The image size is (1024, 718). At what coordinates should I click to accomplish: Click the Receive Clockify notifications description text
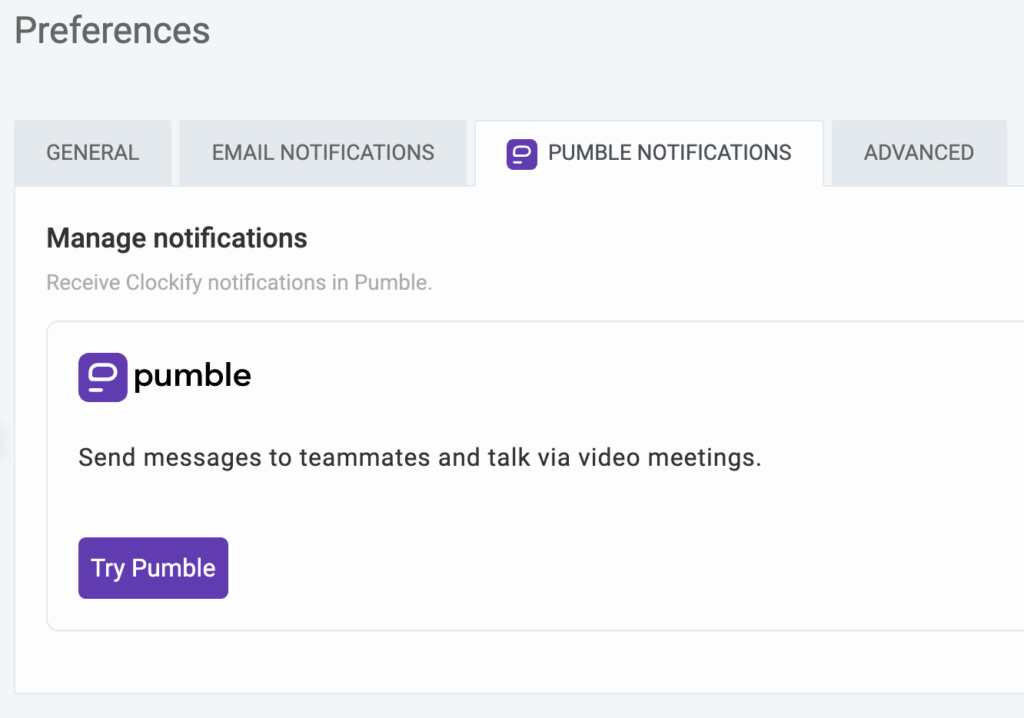[x=239, y=282]
